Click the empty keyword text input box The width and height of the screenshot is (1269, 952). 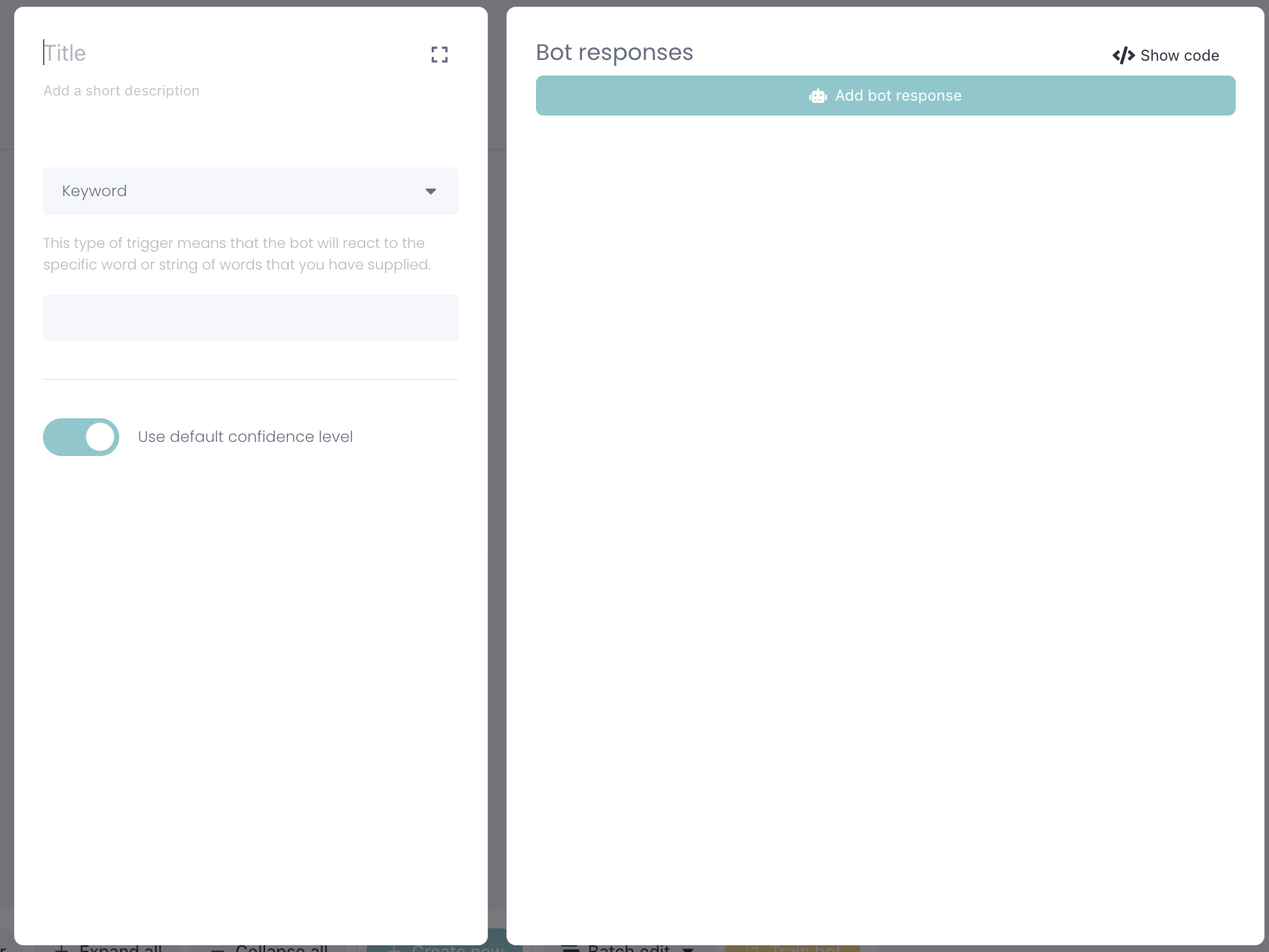point(250,318)
